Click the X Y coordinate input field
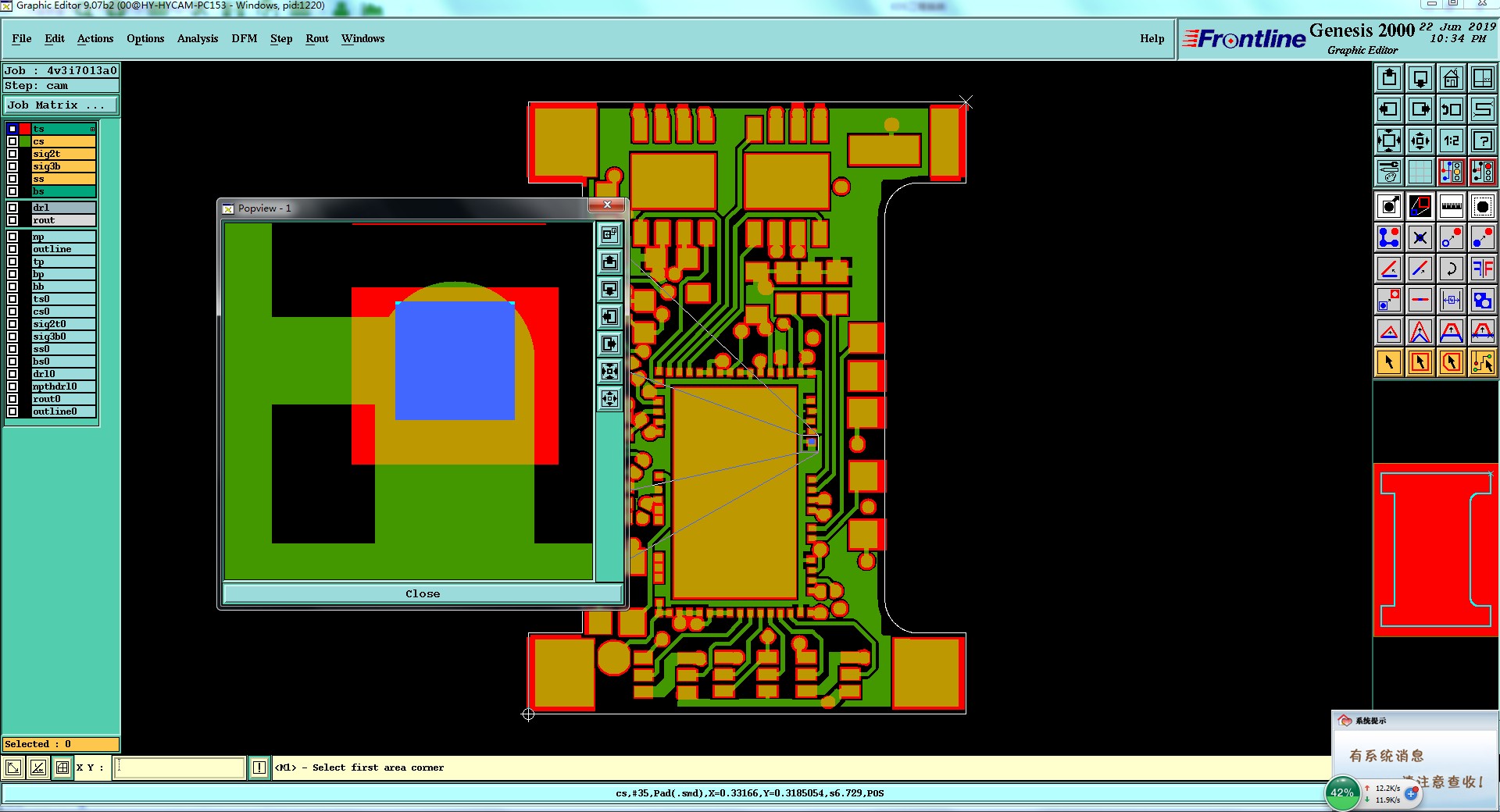This screenshot has height=812, width=1500. click(x=180, y=767)
